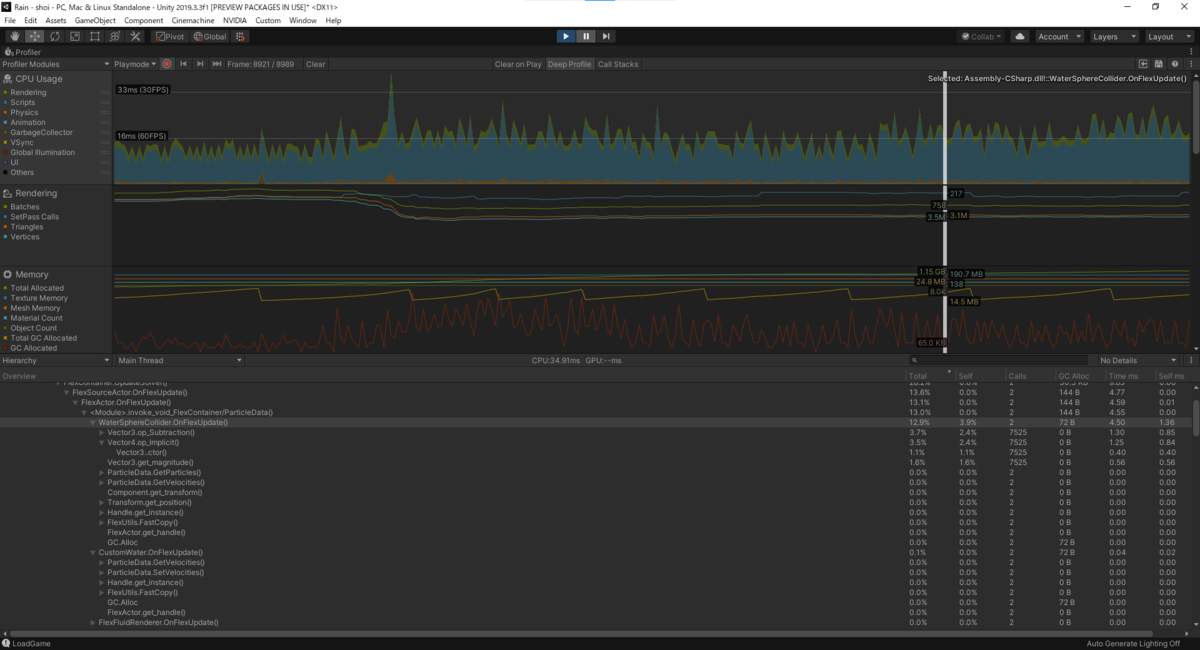1200x650 pixels.
Task: Open the Hierarchy view dropdown
Action: [x=56, y=360]
